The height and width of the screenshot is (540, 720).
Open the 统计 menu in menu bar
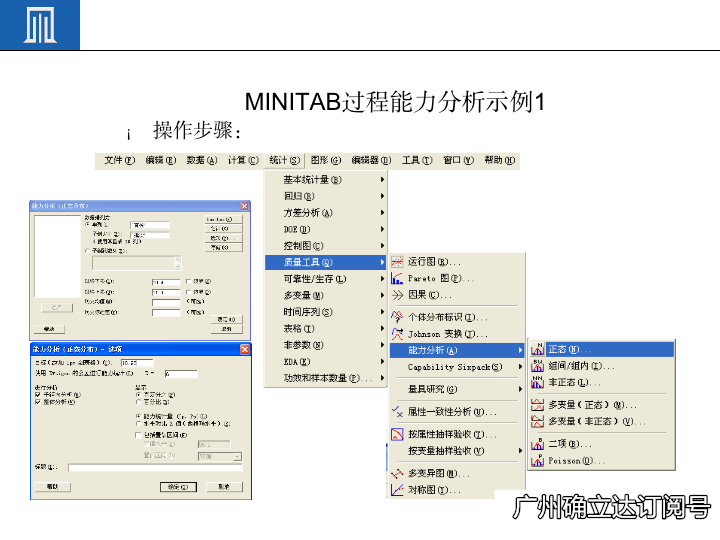(x=283, y=160)
